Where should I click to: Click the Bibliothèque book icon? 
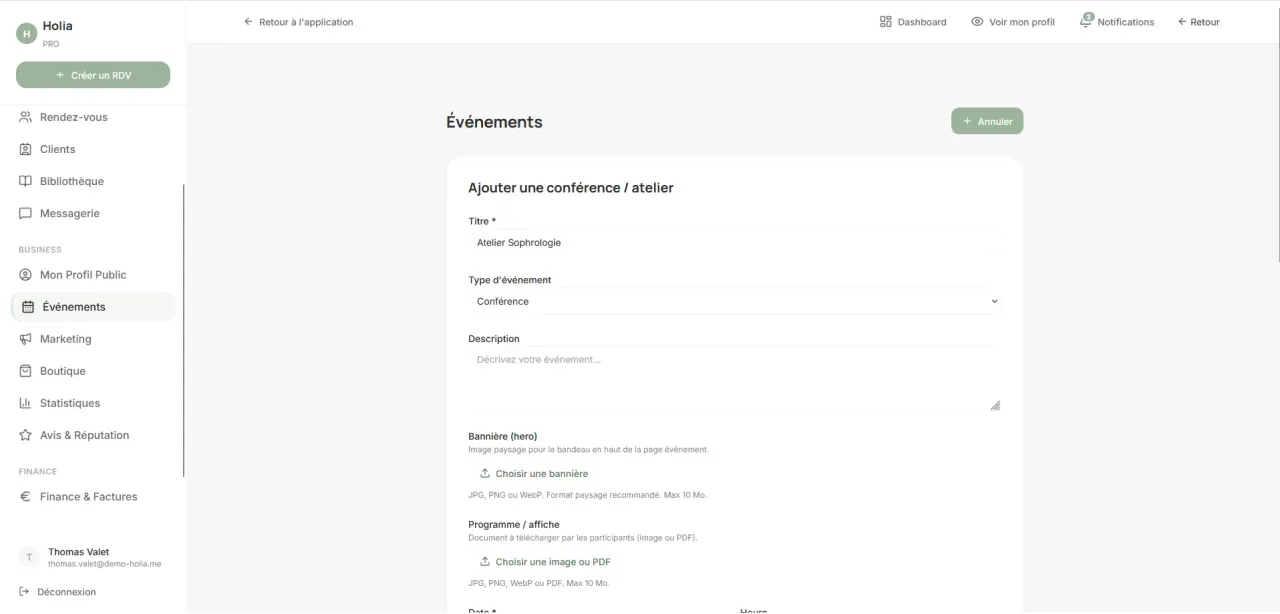26,181
